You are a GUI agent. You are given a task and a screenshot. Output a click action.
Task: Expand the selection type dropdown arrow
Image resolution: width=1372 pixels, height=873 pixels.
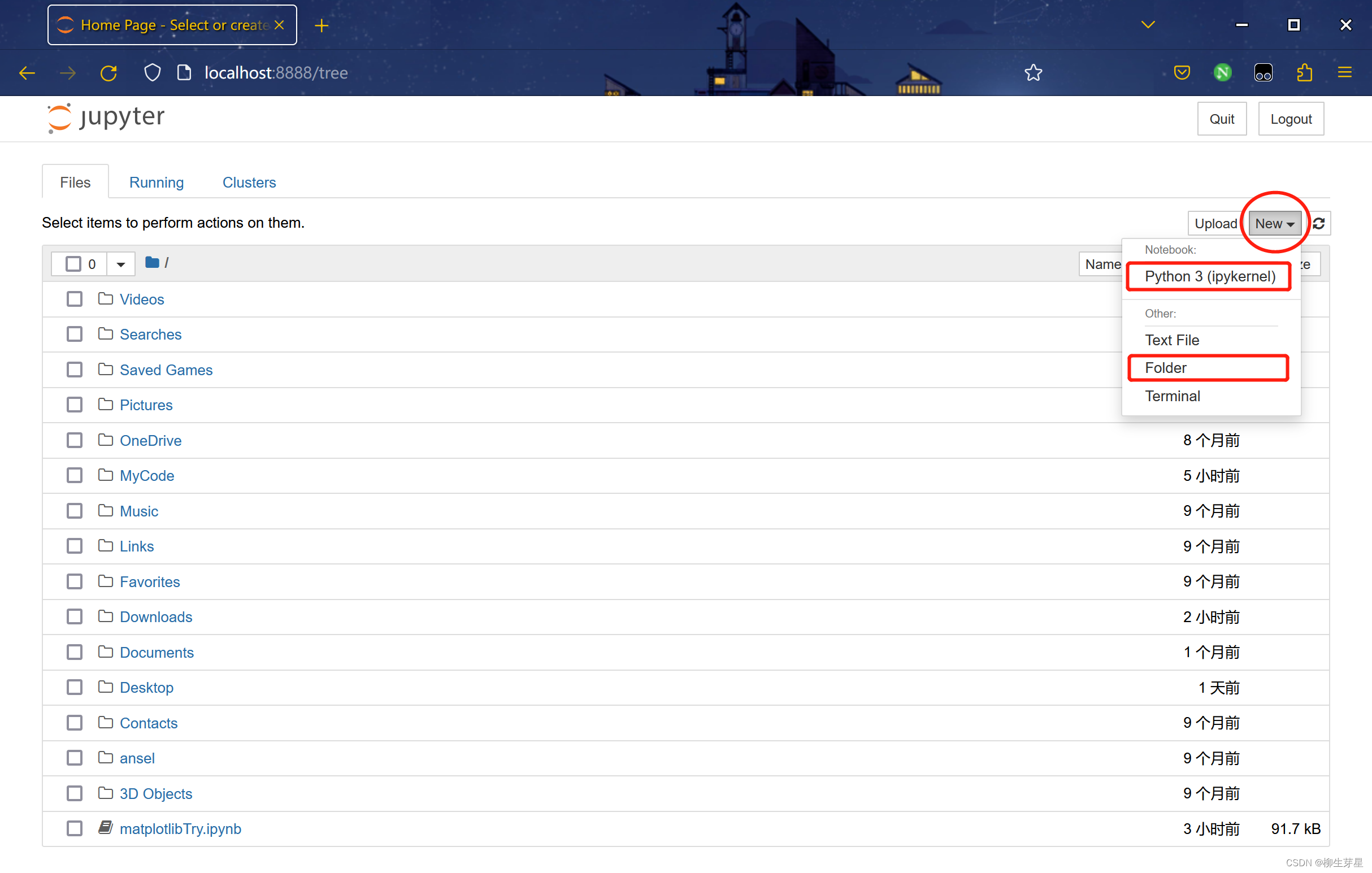click(x=121, y=264)
